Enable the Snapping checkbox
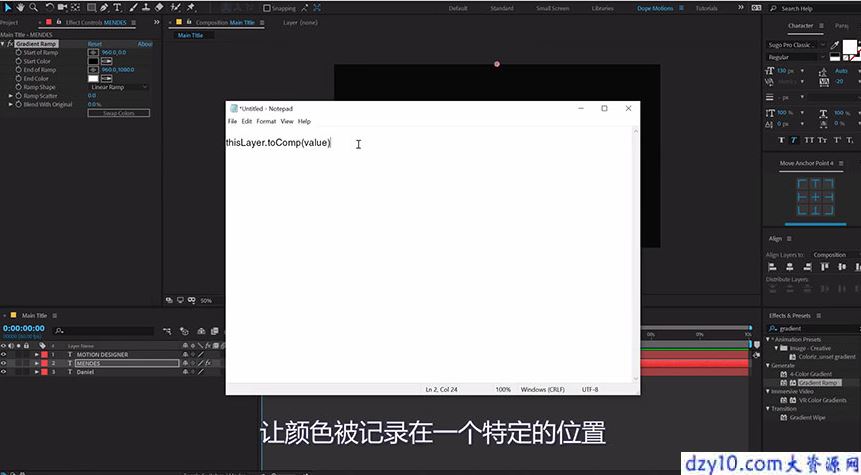 [x=267, y=8]
